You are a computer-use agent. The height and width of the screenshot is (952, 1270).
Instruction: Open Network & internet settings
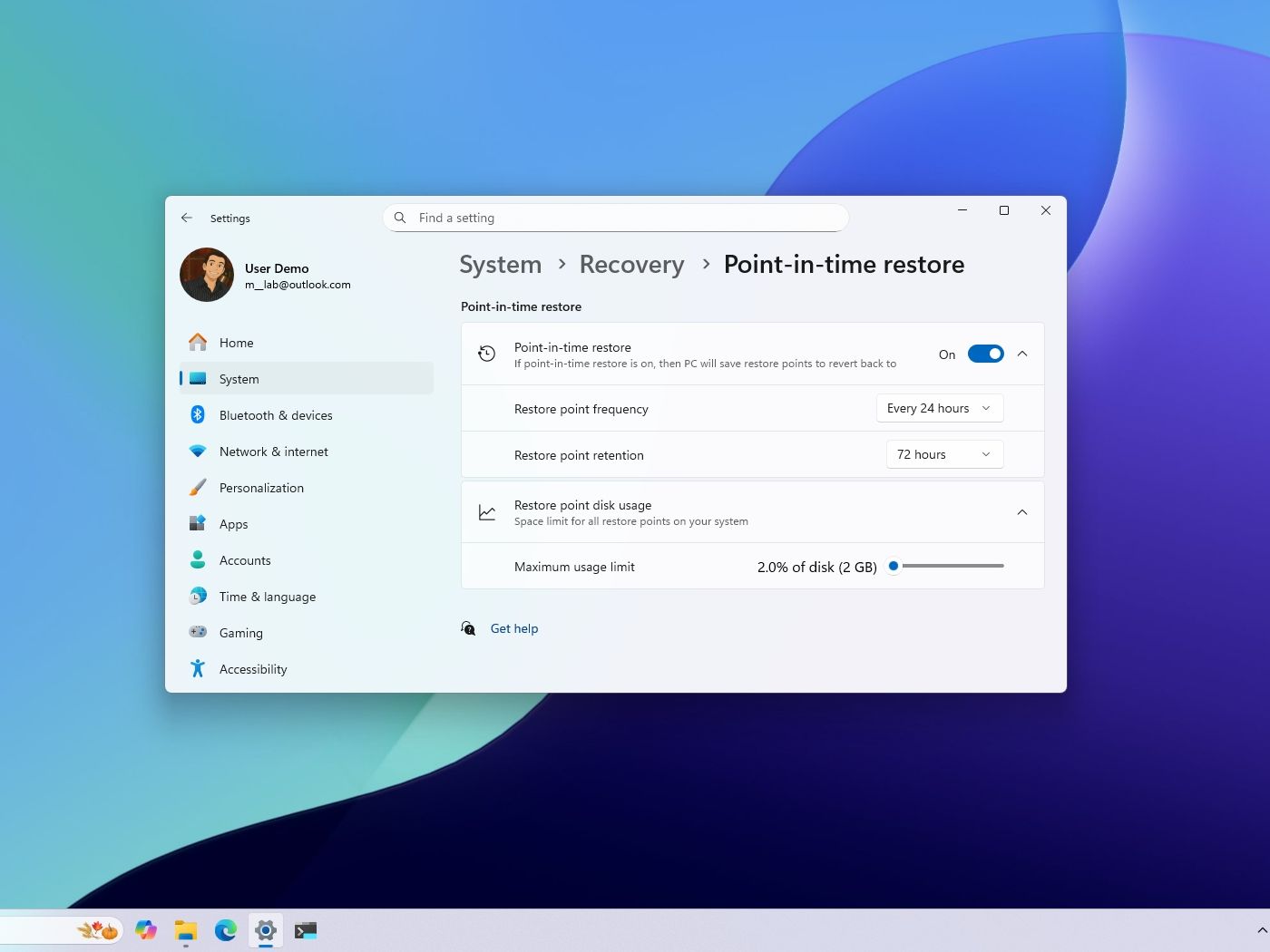[307, 452]
